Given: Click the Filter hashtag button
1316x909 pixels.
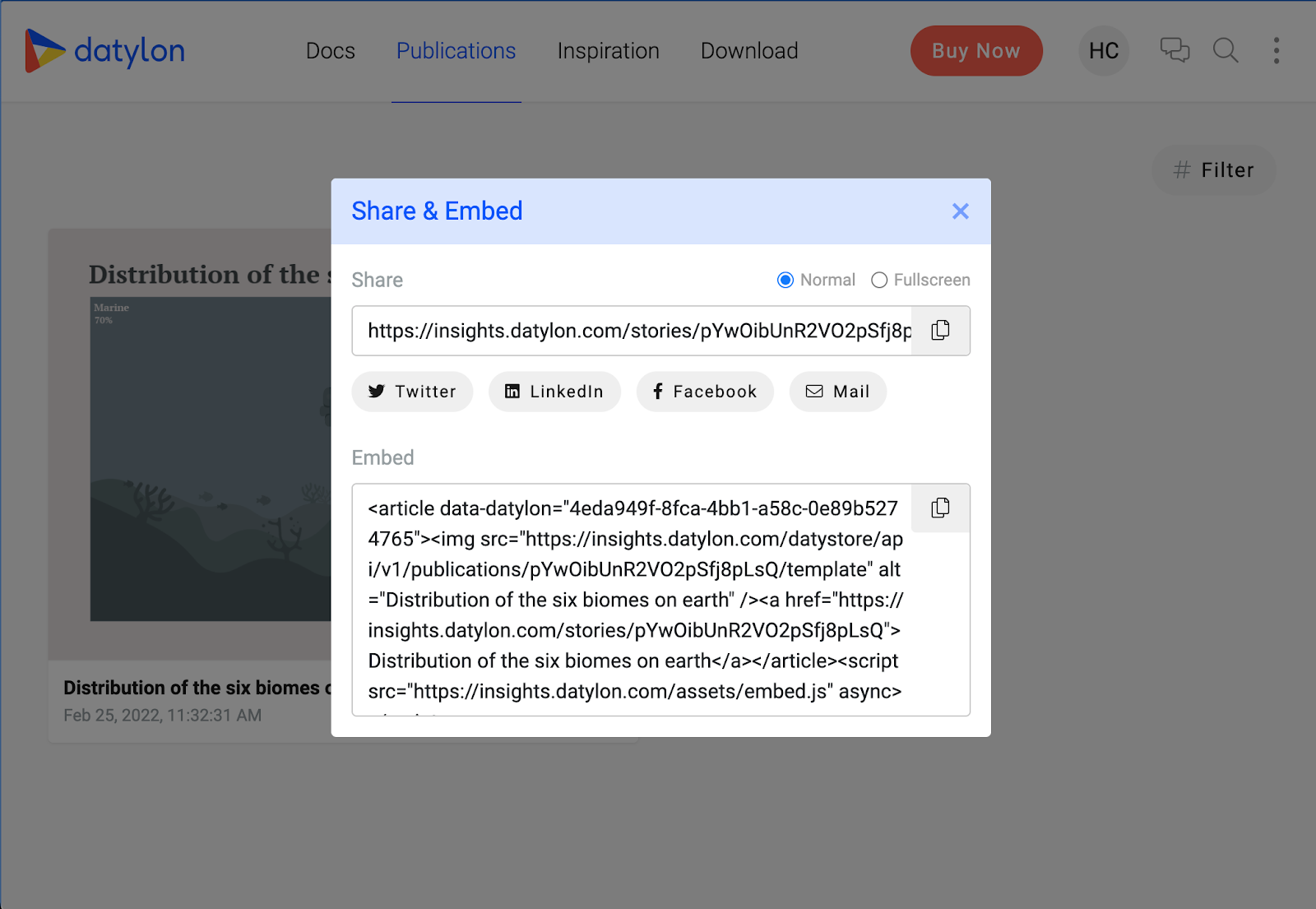Looking at the screenshot, I should [x=1214, y=170].
